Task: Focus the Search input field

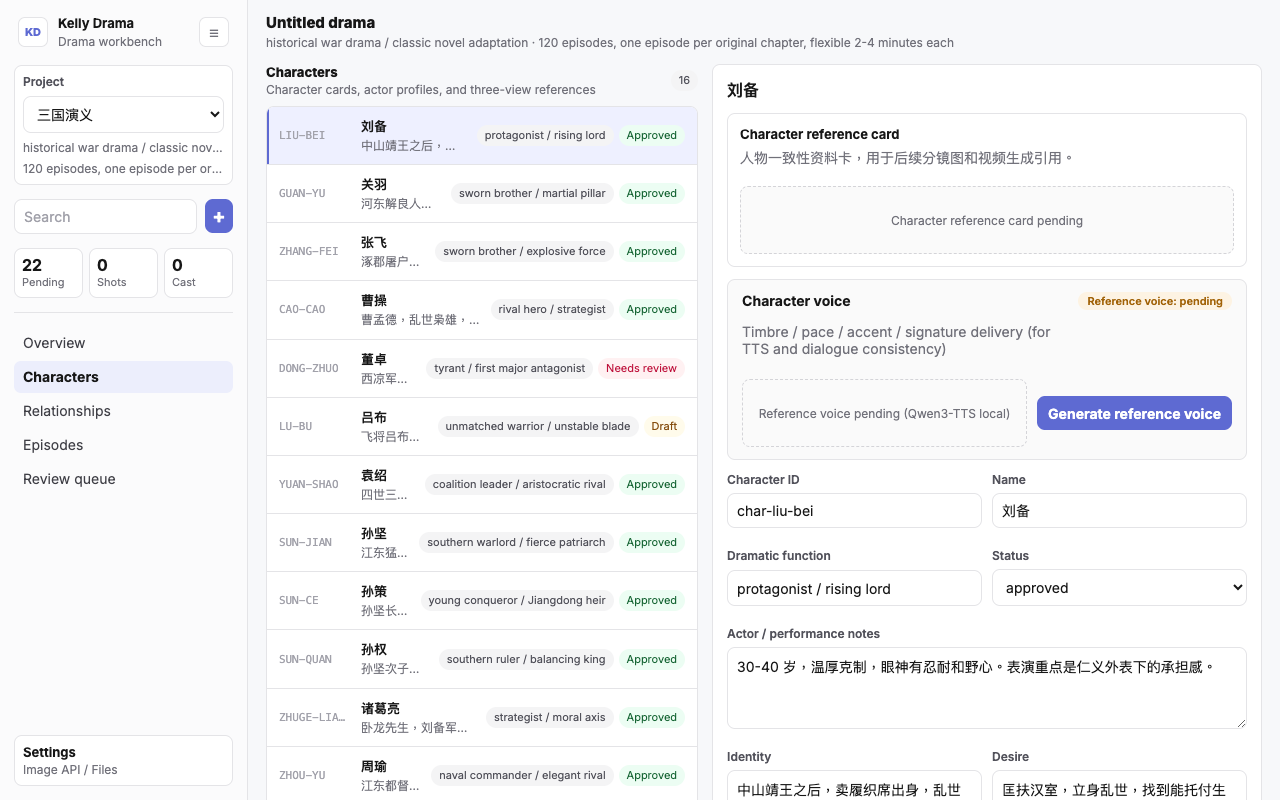Action: coord(105,217)
